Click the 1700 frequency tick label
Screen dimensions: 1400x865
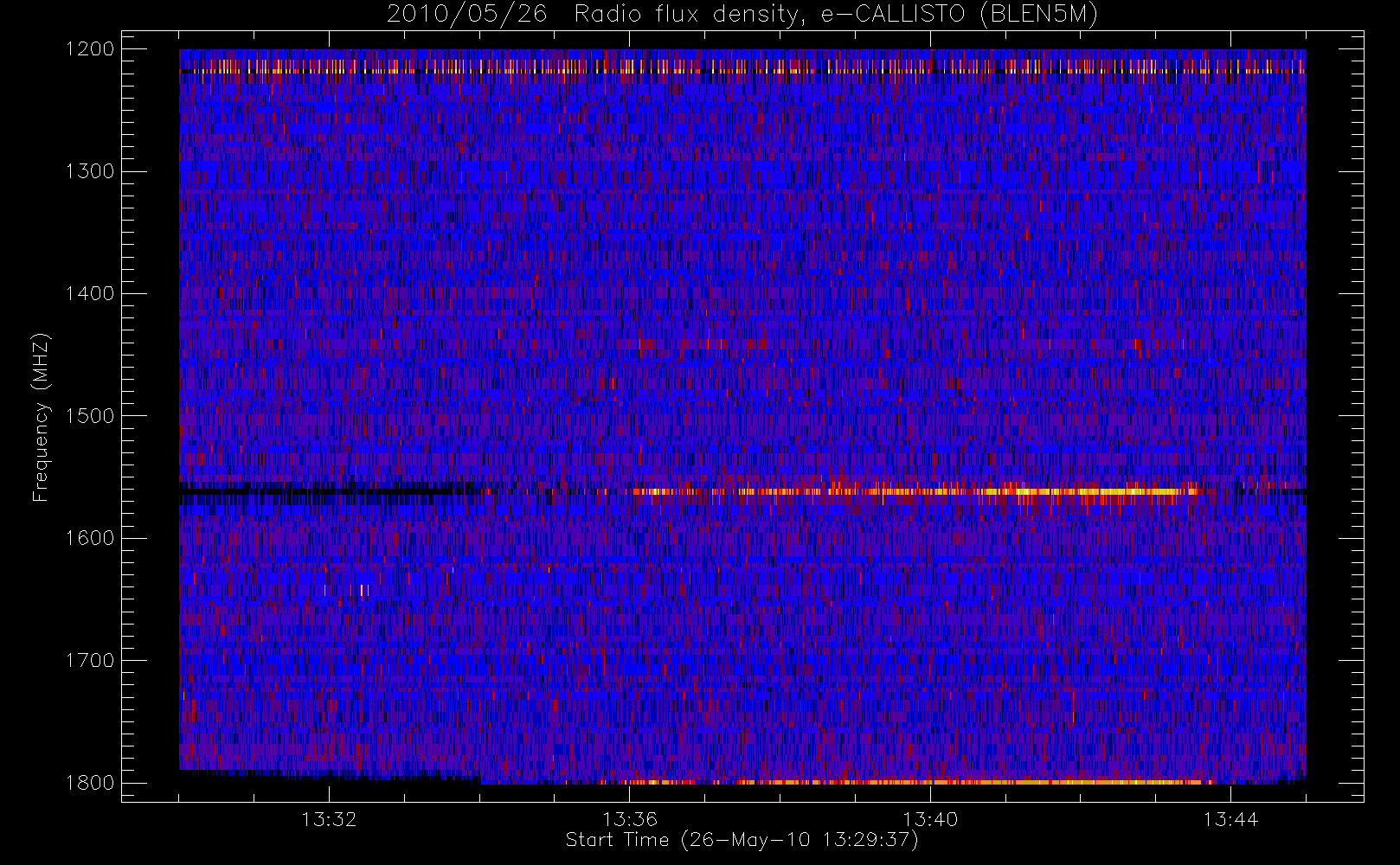click(90, 660)
